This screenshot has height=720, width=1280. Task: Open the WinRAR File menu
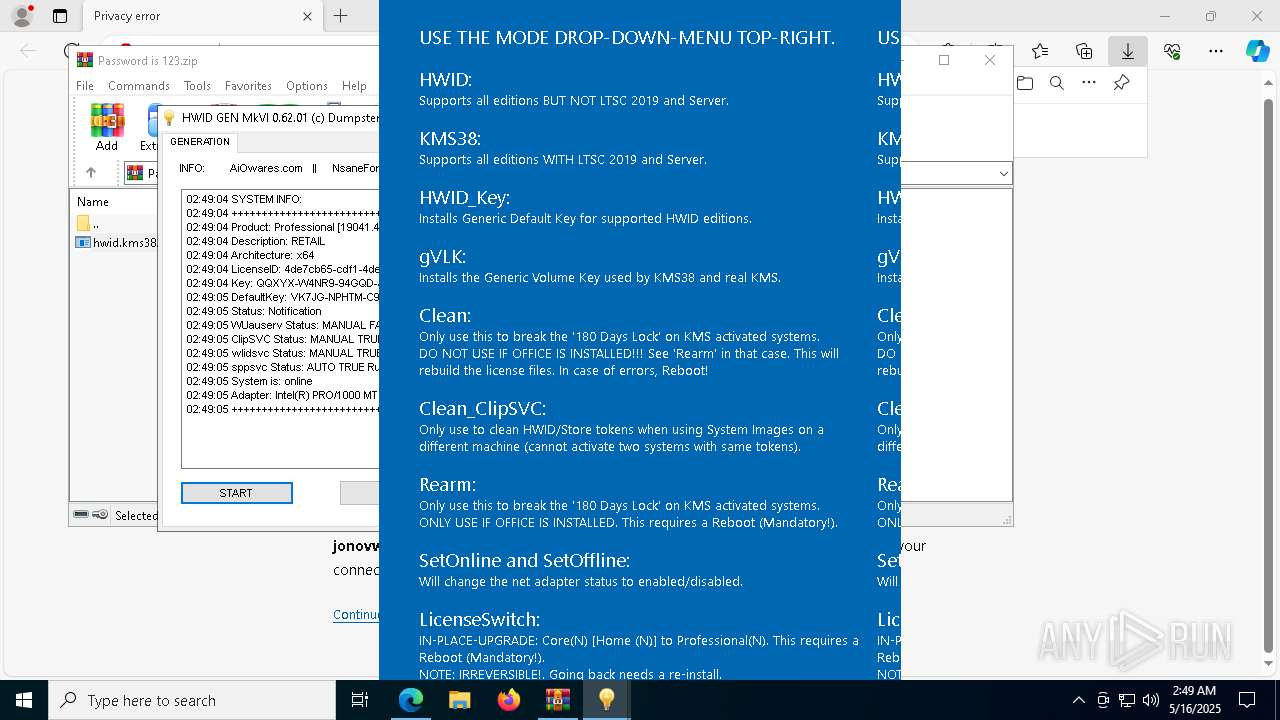coord(85,86)
